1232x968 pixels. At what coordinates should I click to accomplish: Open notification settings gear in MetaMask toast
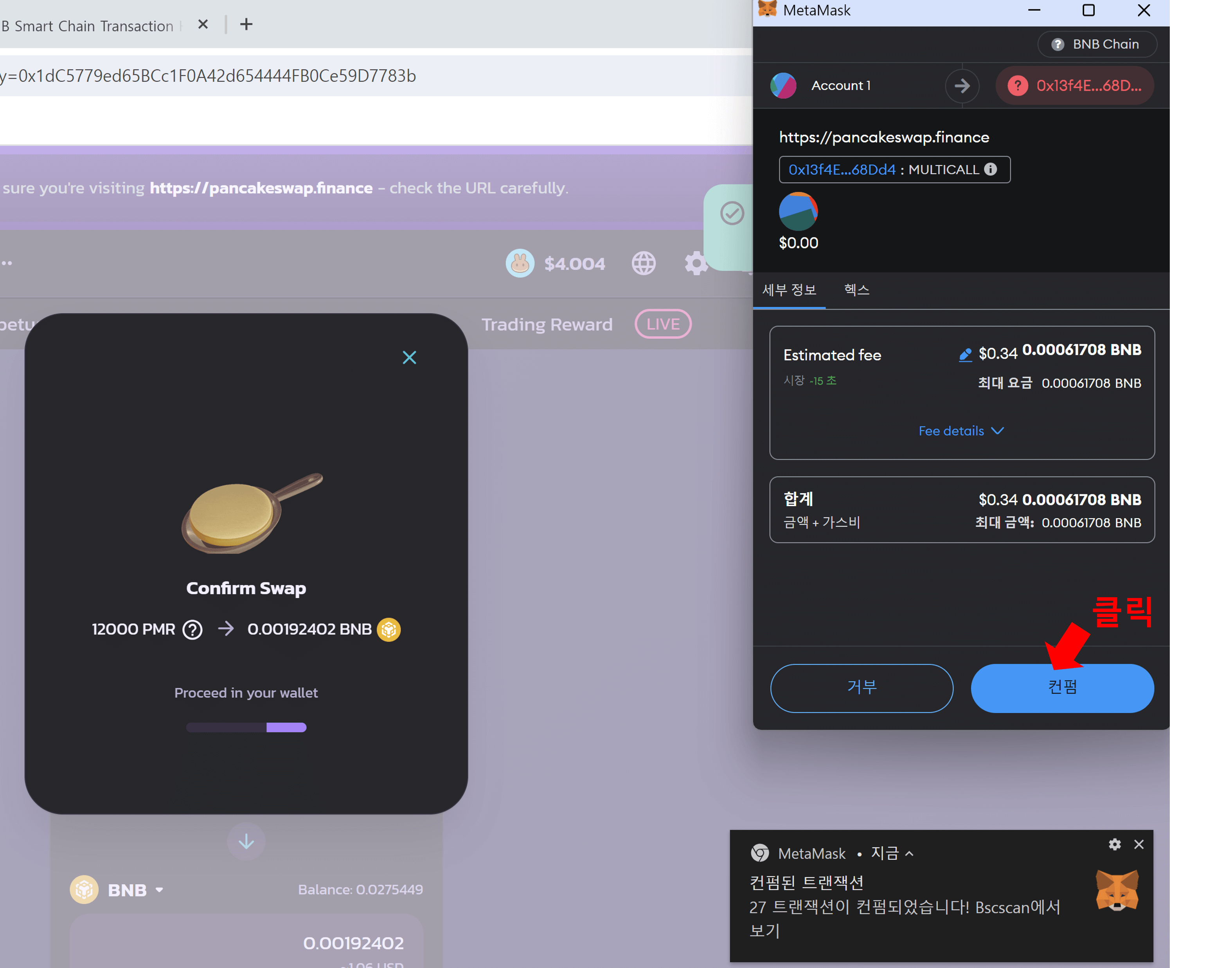1115,844
